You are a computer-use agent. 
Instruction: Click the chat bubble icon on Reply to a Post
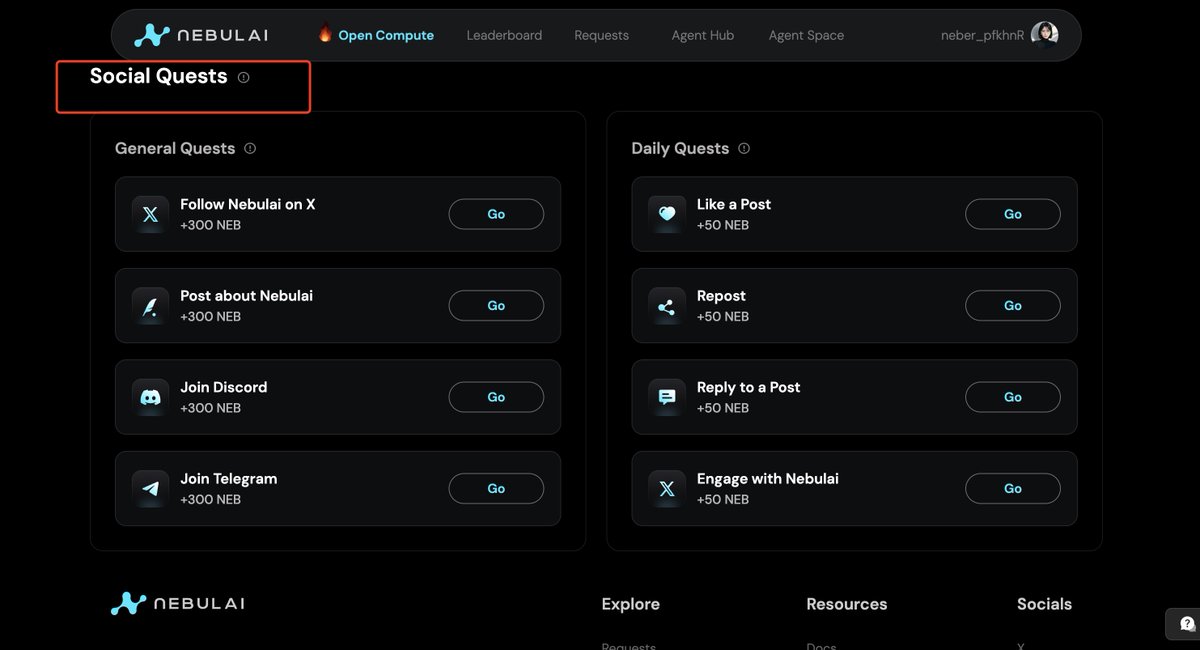tap(667, 397)
